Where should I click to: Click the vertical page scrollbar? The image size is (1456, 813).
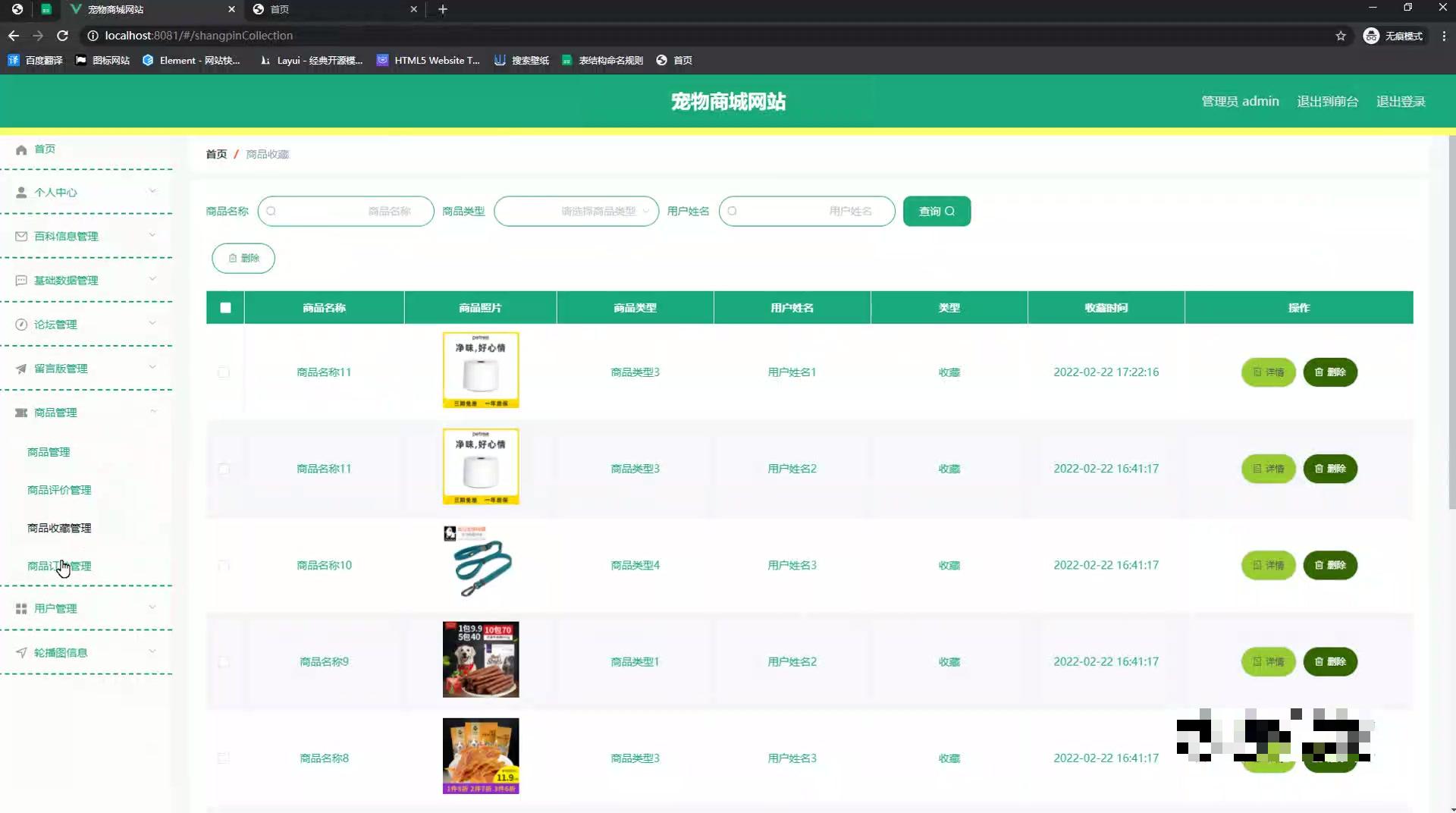pyautogui.click(x=1451, y=322)
